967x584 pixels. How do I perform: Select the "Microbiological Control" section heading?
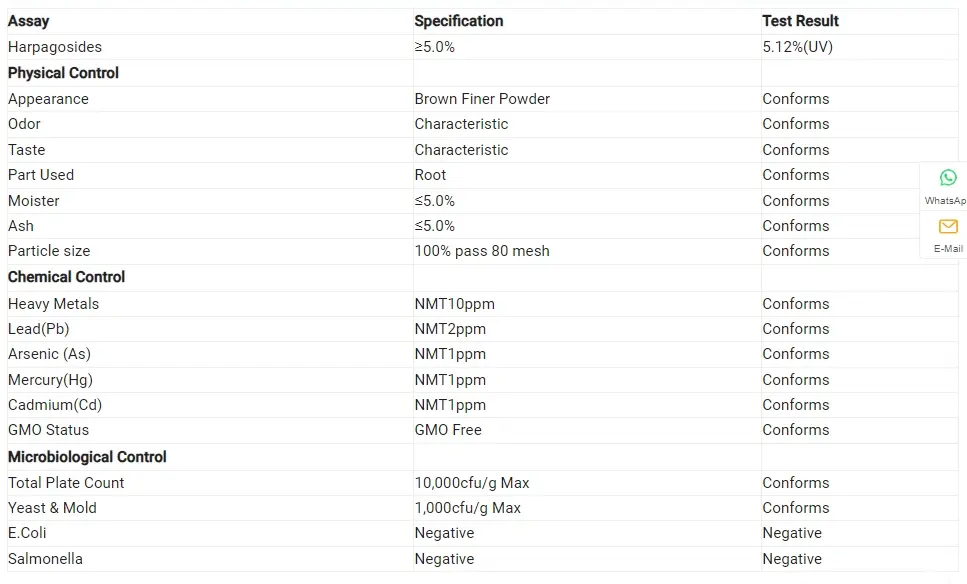coord(87,457)
